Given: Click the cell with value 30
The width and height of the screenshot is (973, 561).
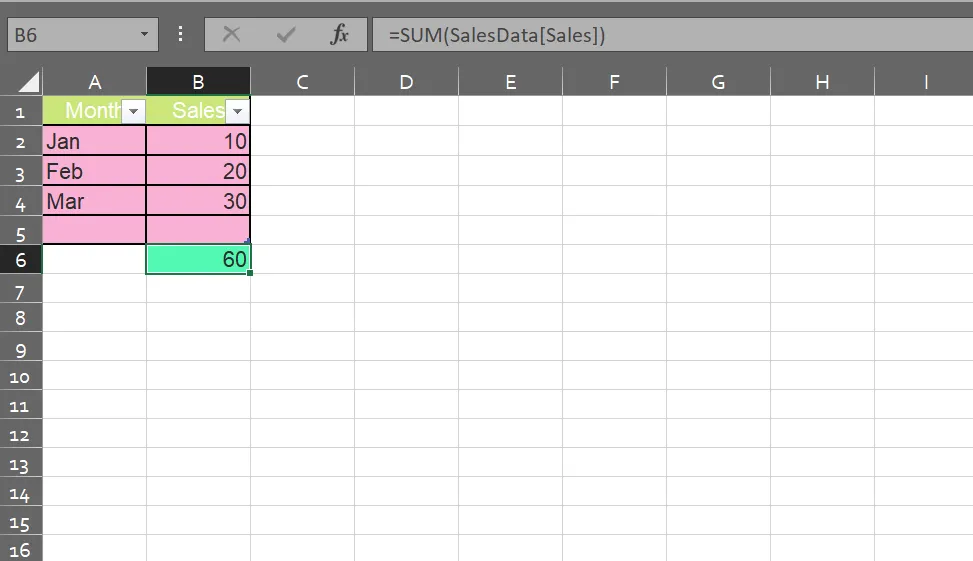Looking at the screenshot, I should (198, 200).
